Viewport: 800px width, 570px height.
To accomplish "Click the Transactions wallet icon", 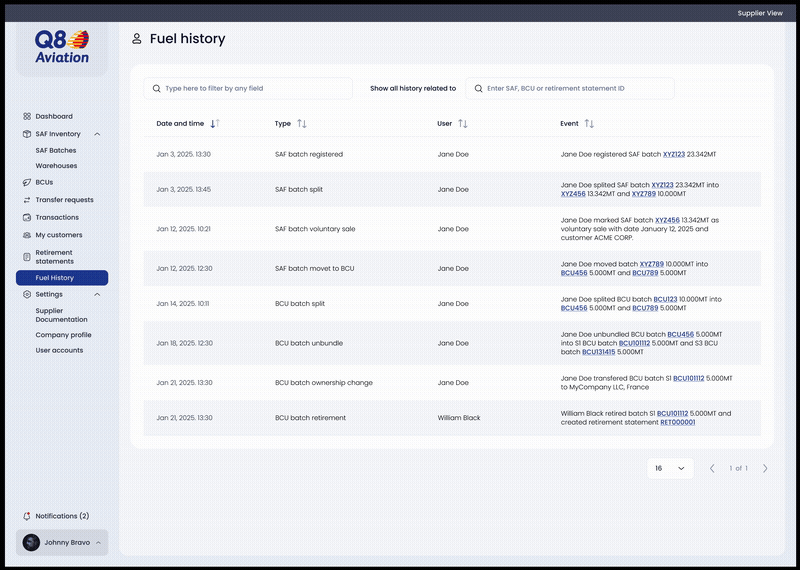I will (27, 217).
